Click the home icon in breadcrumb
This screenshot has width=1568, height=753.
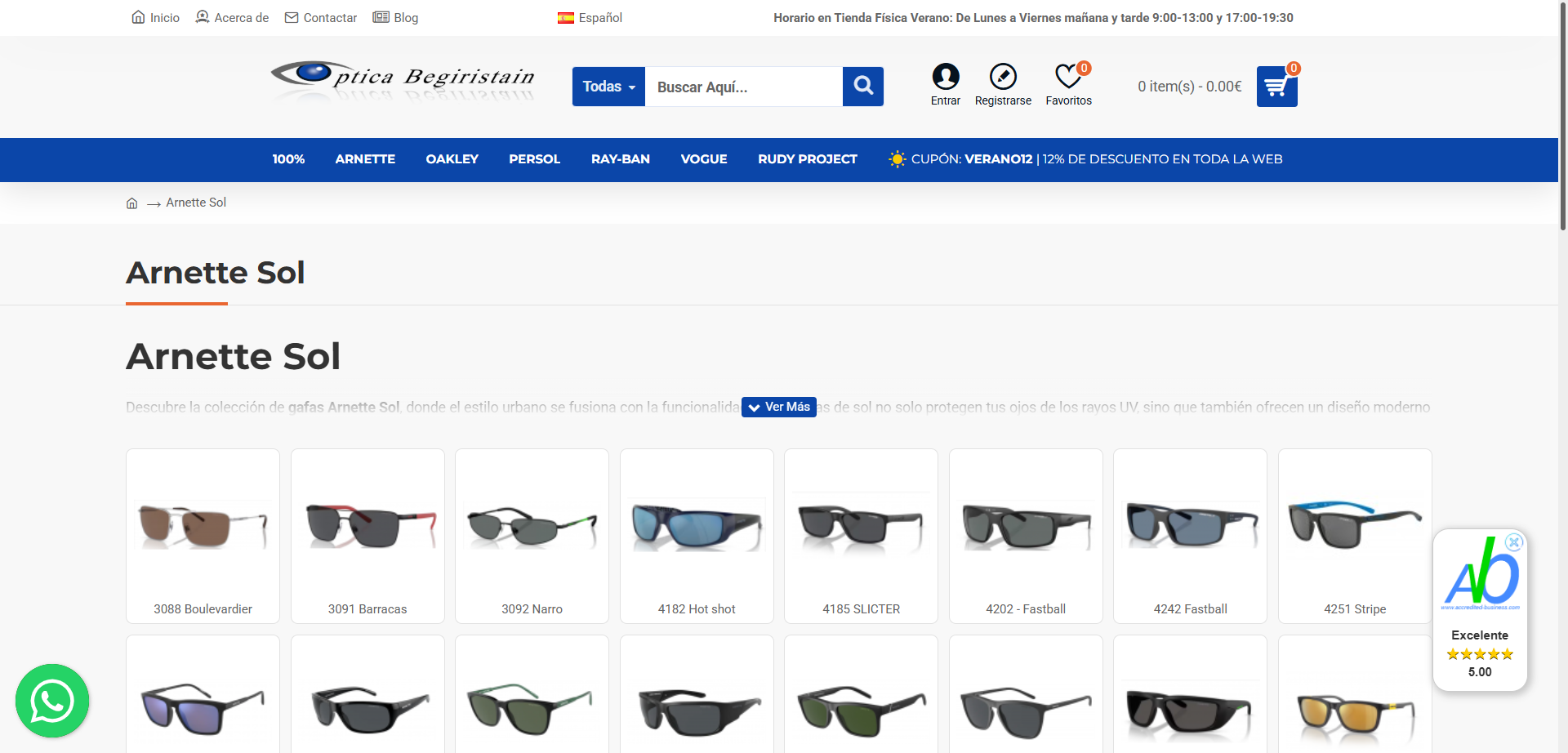(131, 203)
